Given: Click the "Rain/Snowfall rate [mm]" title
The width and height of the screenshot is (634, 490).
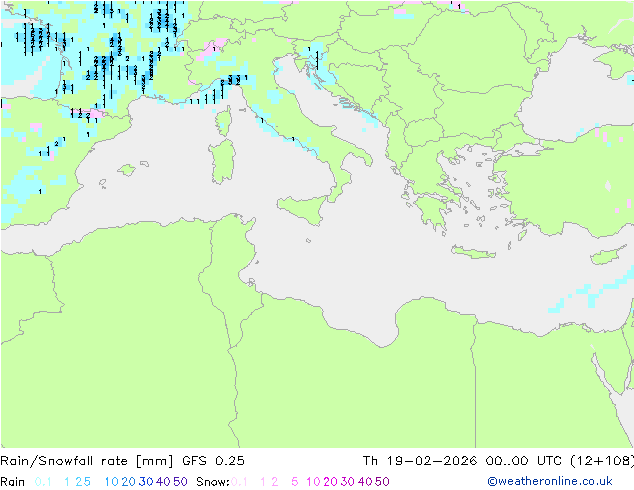Looking at the screenshot, I should click(x=87, y=461).
